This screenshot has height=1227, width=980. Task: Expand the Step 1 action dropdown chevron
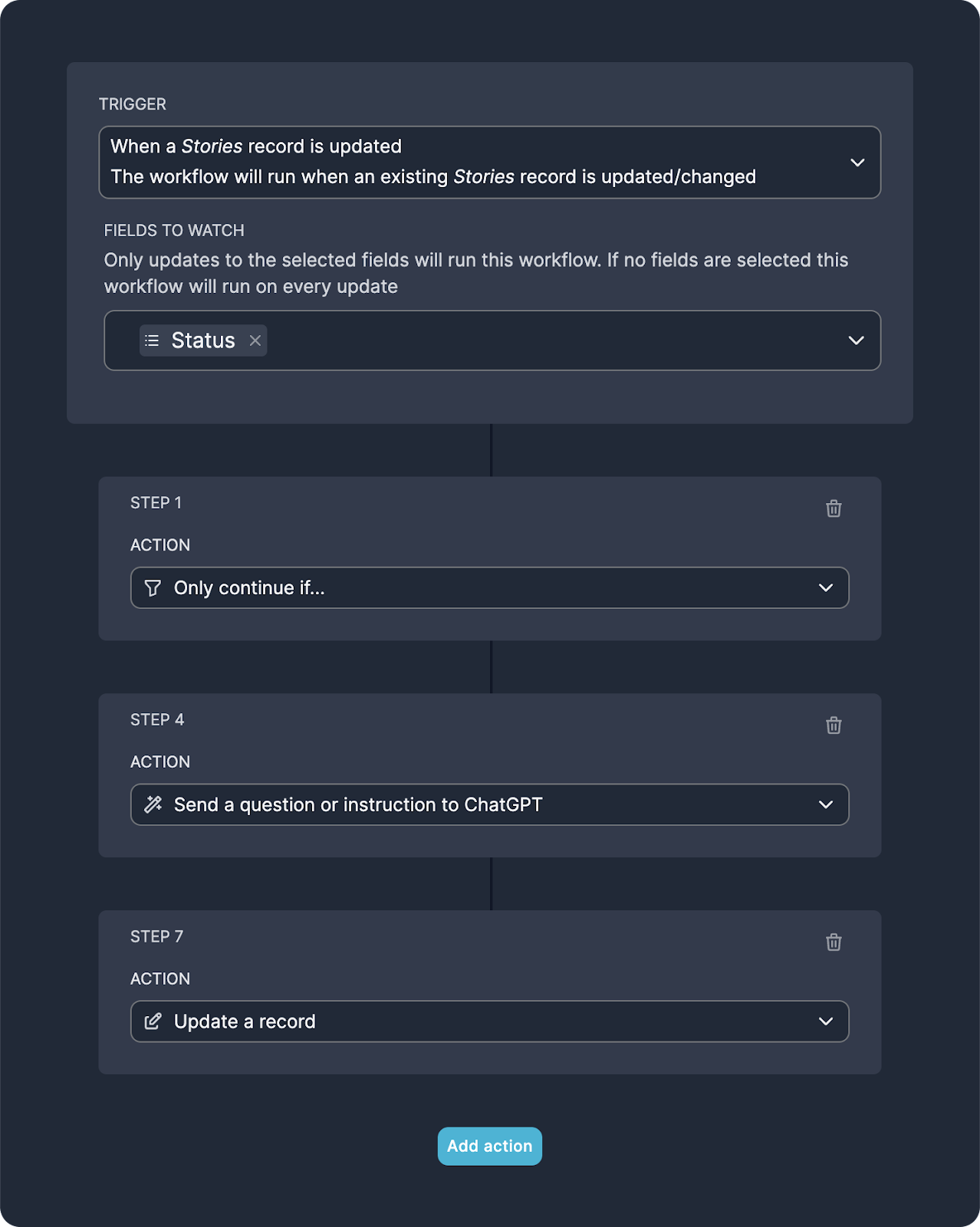(826, 587)
